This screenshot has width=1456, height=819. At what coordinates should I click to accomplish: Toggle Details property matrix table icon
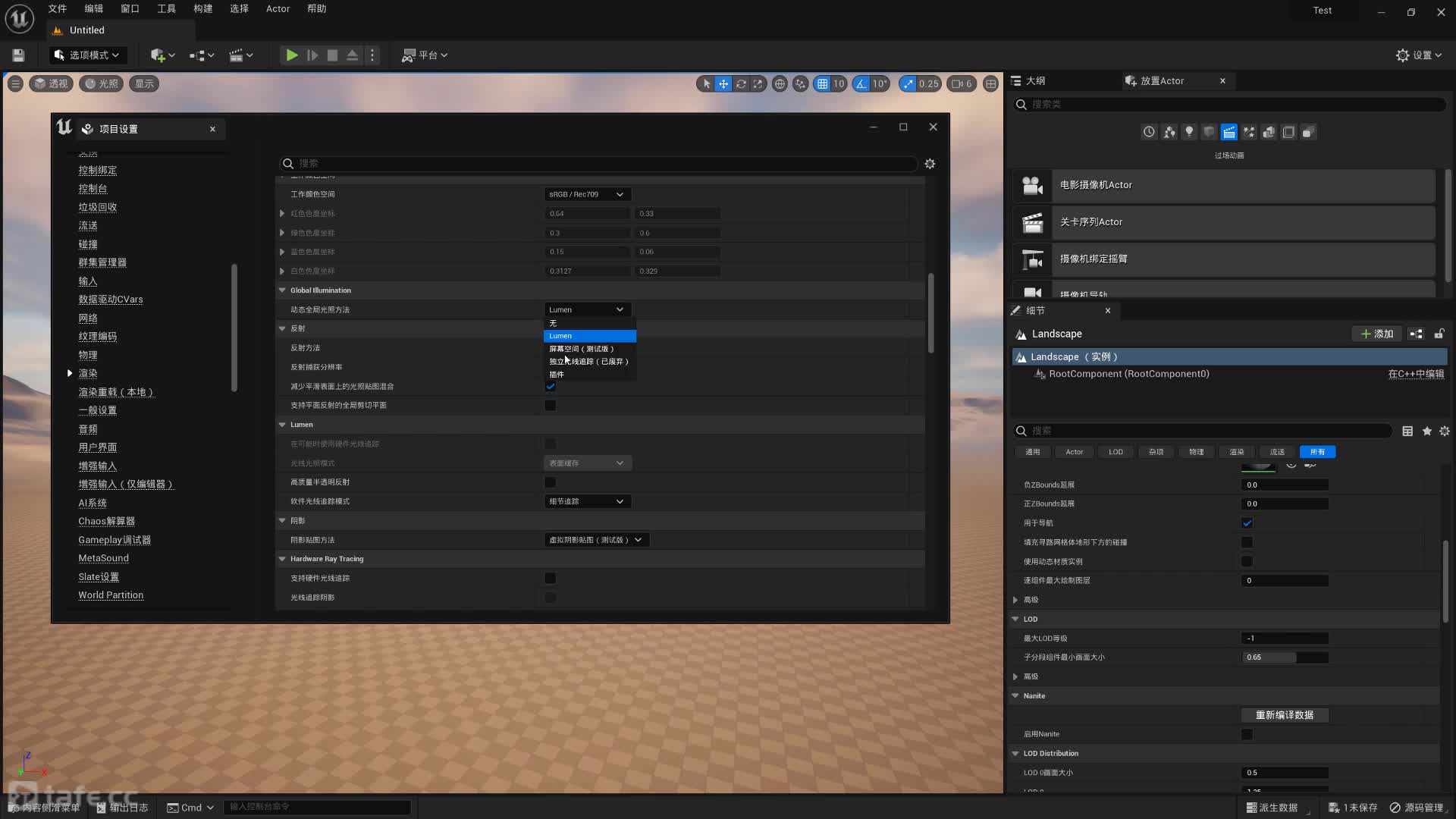[1407, 431]
